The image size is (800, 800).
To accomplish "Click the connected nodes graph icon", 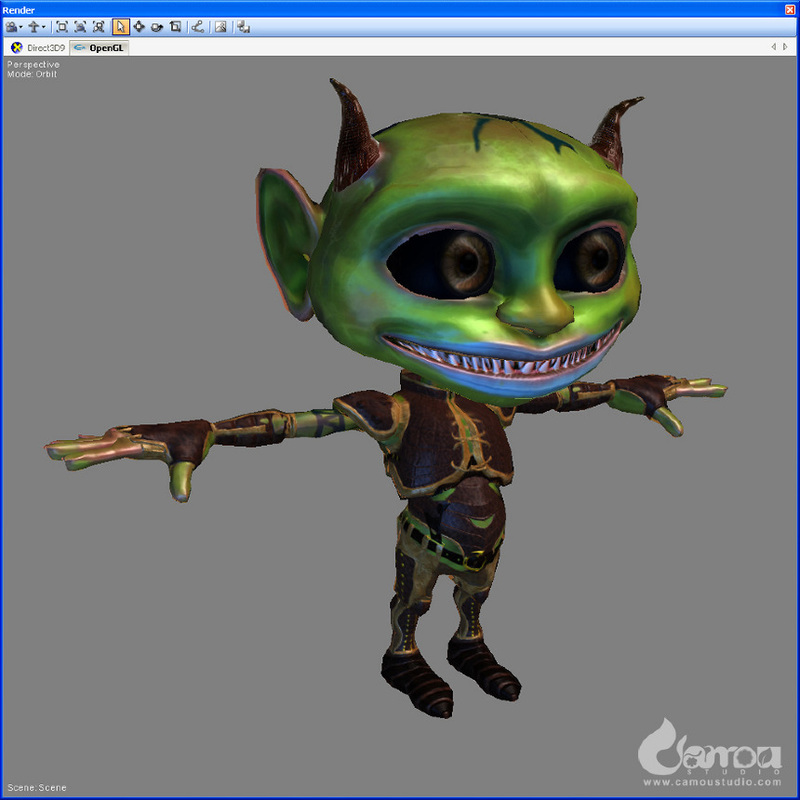I will click(x=198, y=27).
